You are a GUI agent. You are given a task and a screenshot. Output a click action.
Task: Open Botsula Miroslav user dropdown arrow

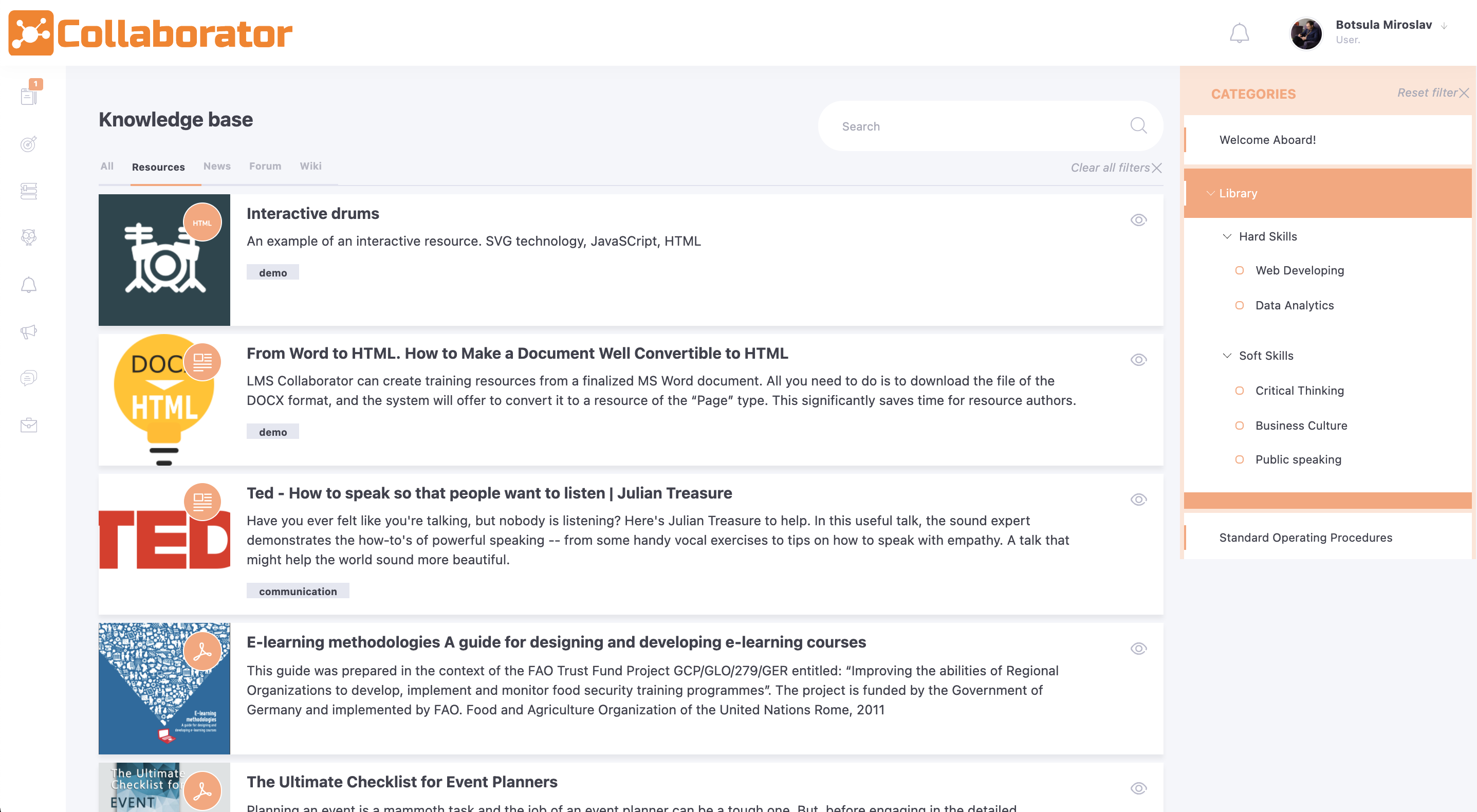(1444, 26)
